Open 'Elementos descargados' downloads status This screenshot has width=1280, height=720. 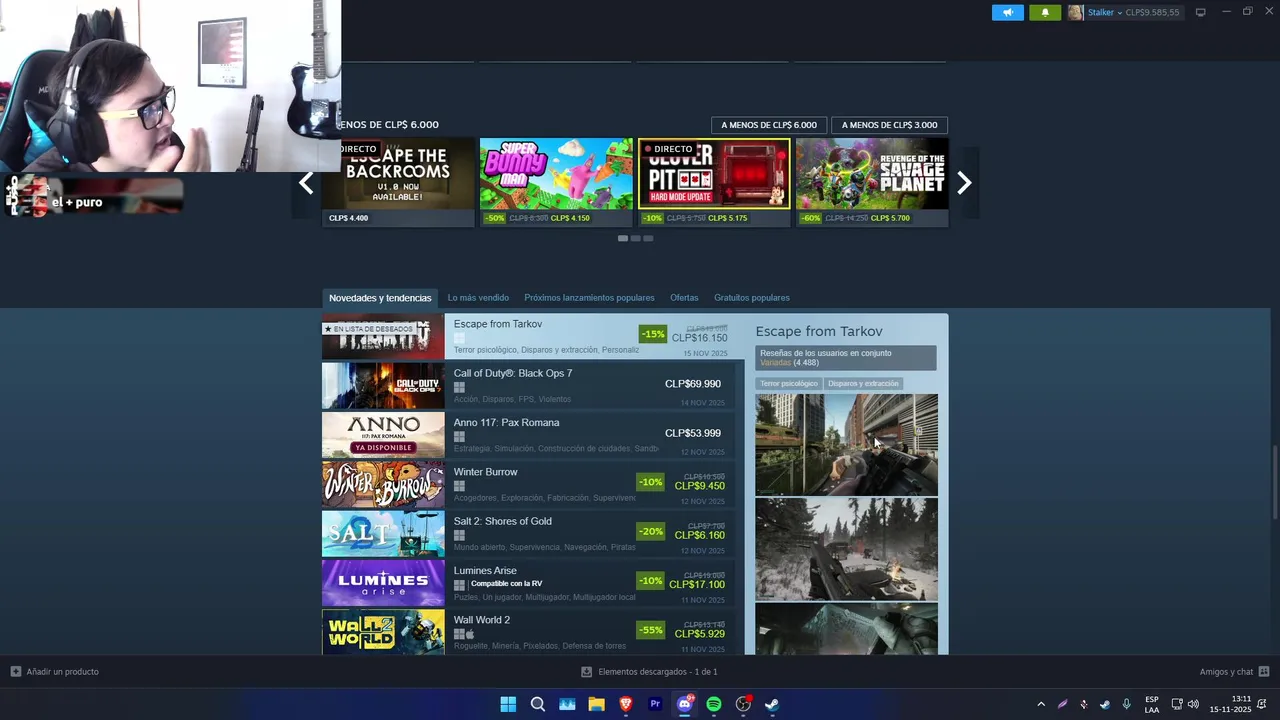point(649,672)
